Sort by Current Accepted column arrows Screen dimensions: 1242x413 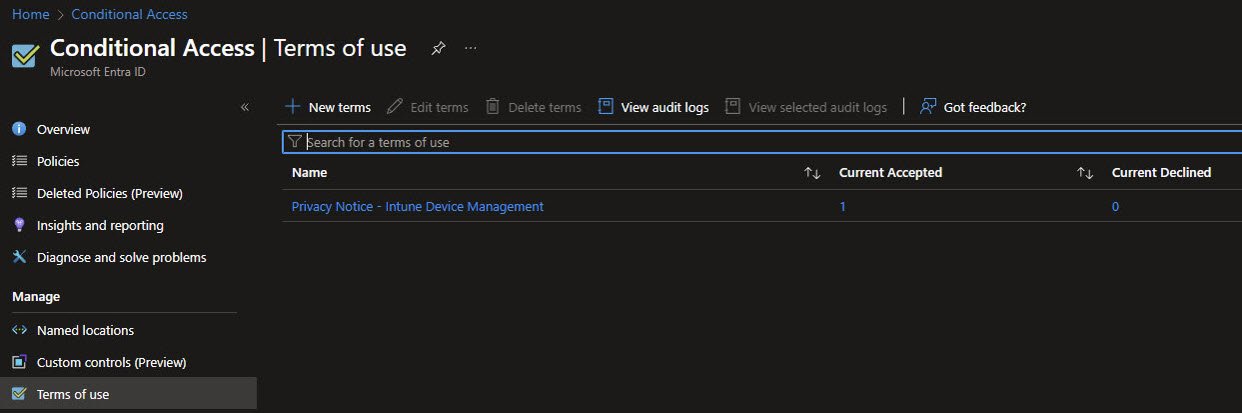click(1085, 173)
